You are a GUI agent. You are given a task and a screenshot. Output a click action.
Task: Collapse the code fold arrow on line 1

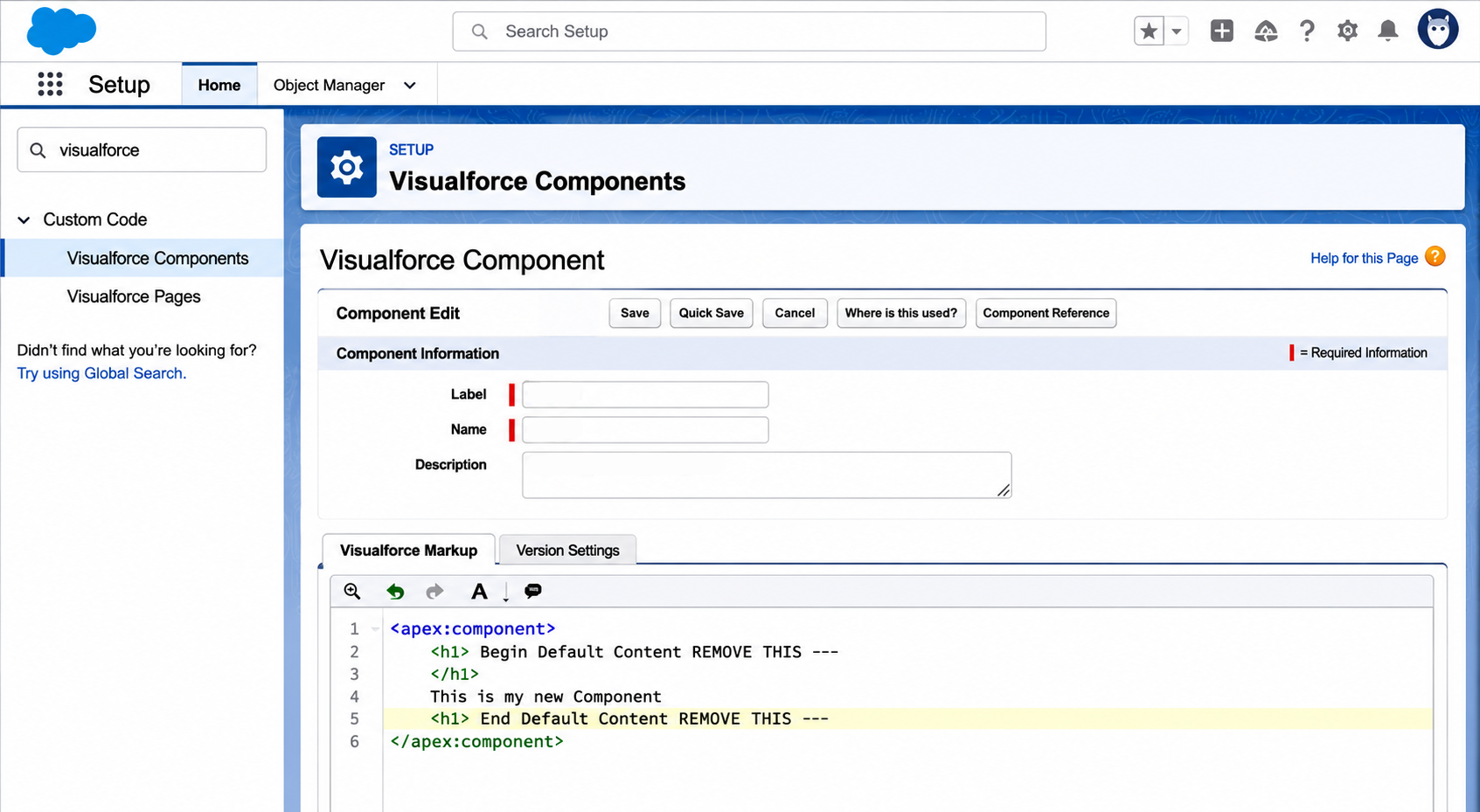pos(375,629)
